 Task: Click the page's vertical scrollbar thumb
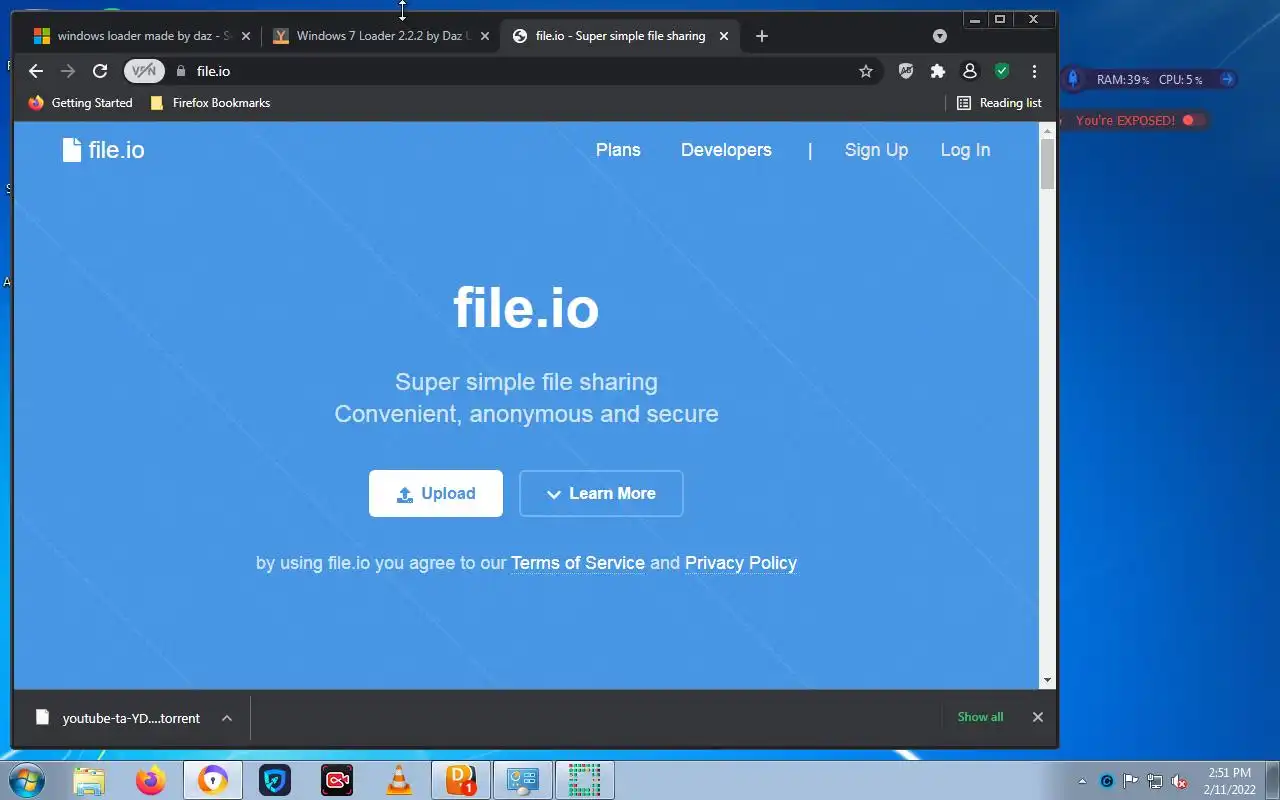[x=1048, y=164]
